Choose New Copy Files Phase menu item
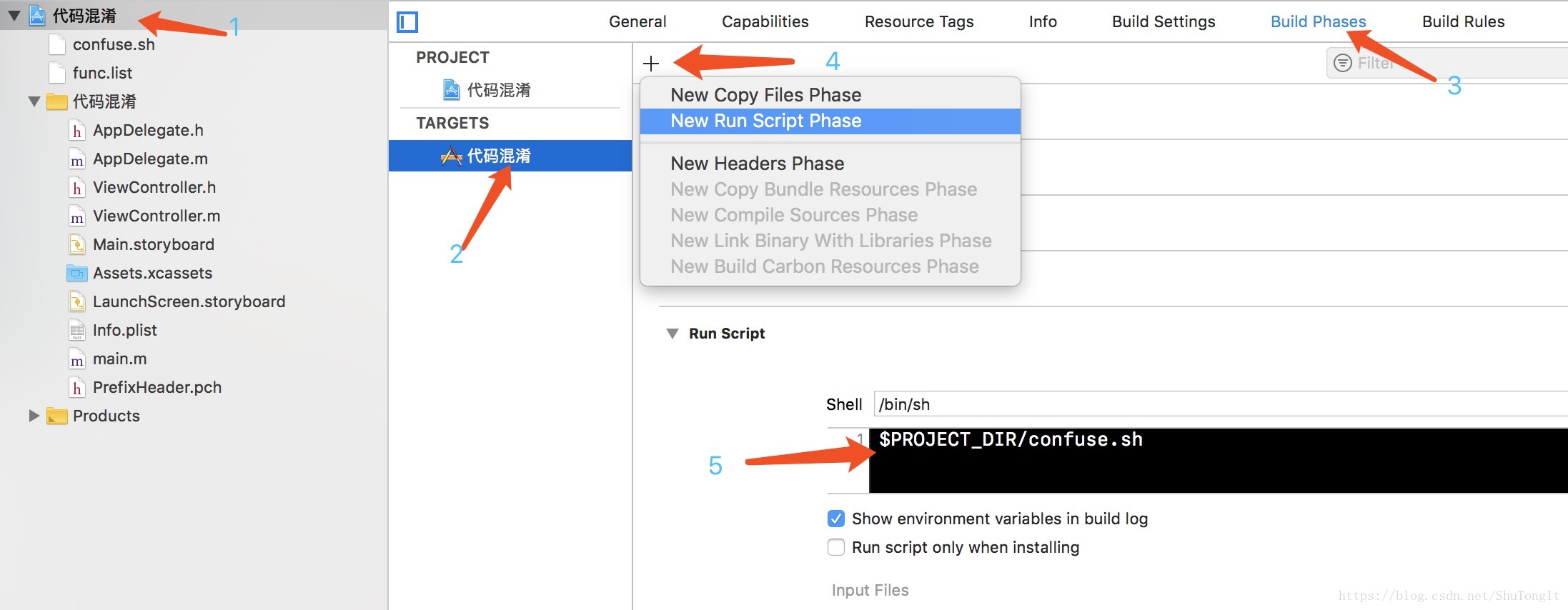This screenshot has width=1568, height=610. (830, 95)
